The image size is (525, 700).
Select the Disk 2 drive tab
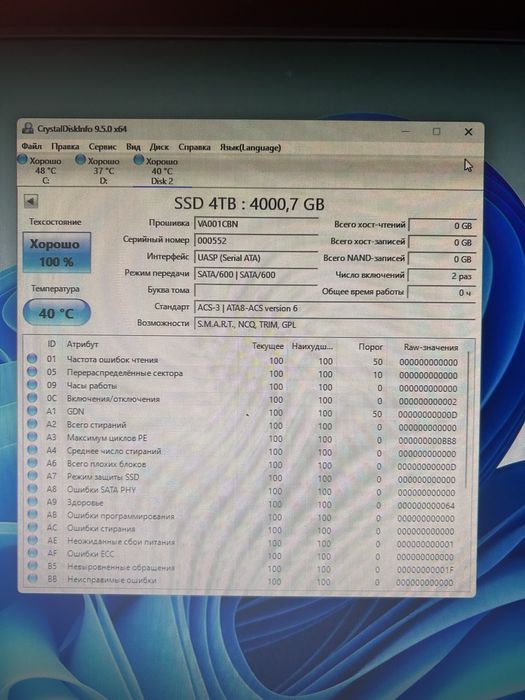click(157, 171)
